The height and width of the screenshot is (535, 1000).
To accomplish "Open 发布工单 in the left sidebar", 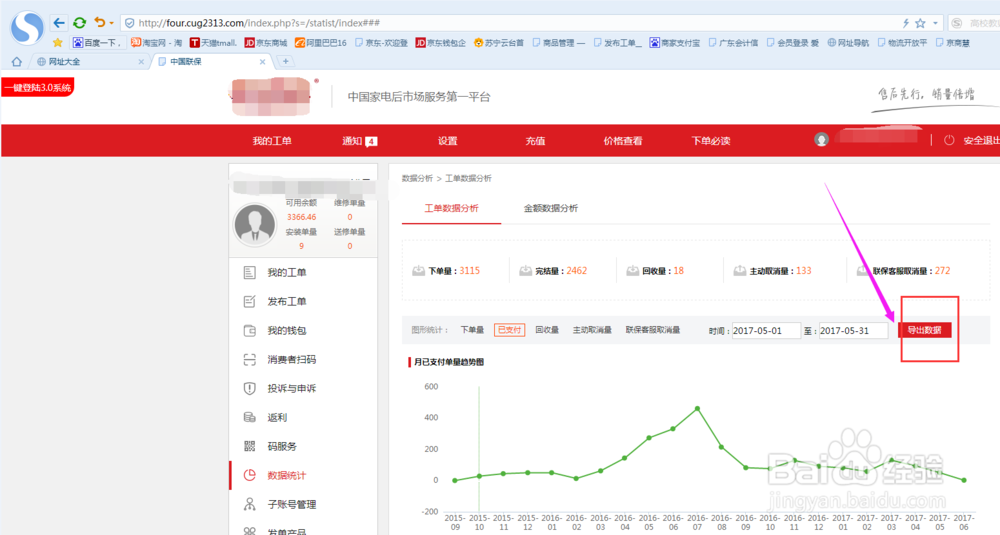I will [286, 302].
